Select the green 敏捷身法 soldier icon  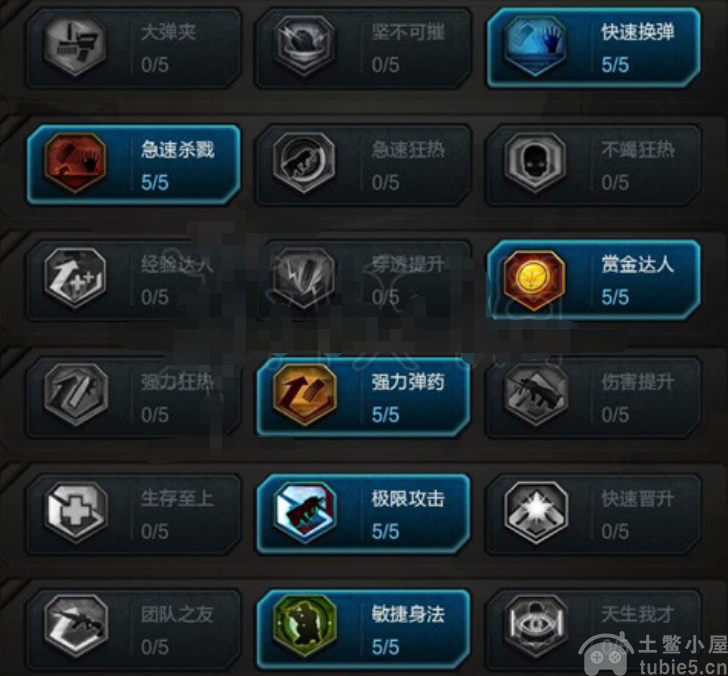(x=304, y=626)
